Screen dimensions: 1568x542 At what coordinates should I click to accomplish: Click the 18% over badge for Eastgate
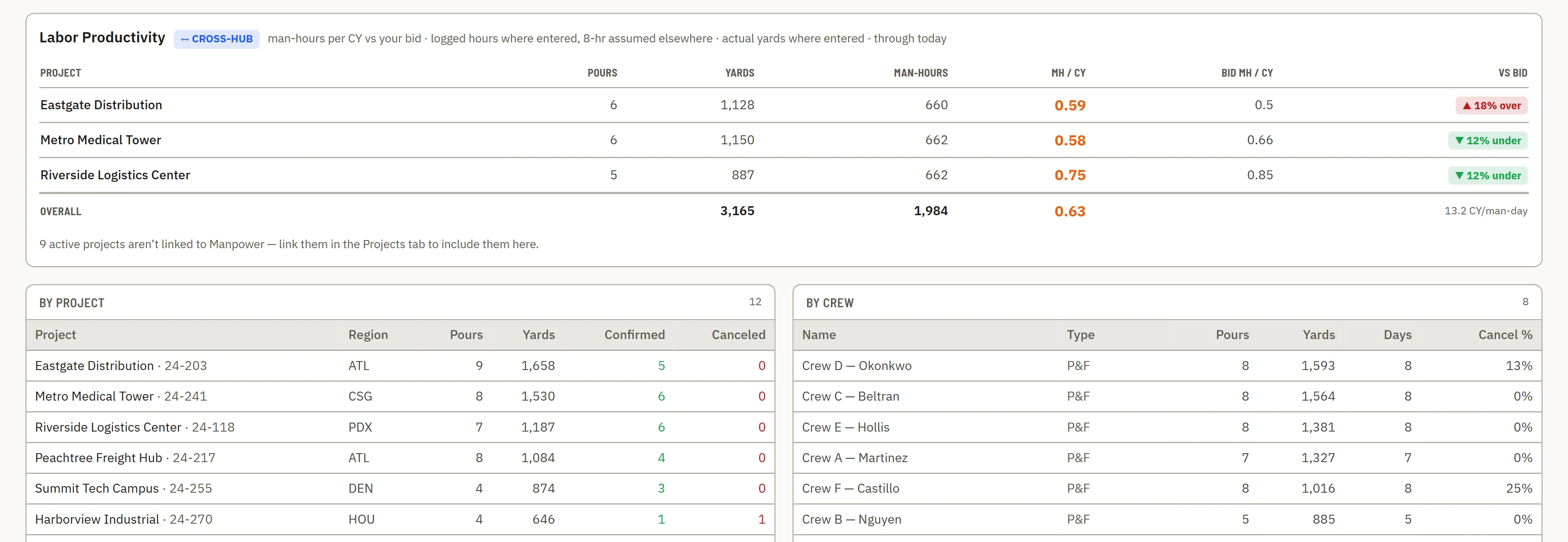coord(1491,106)
